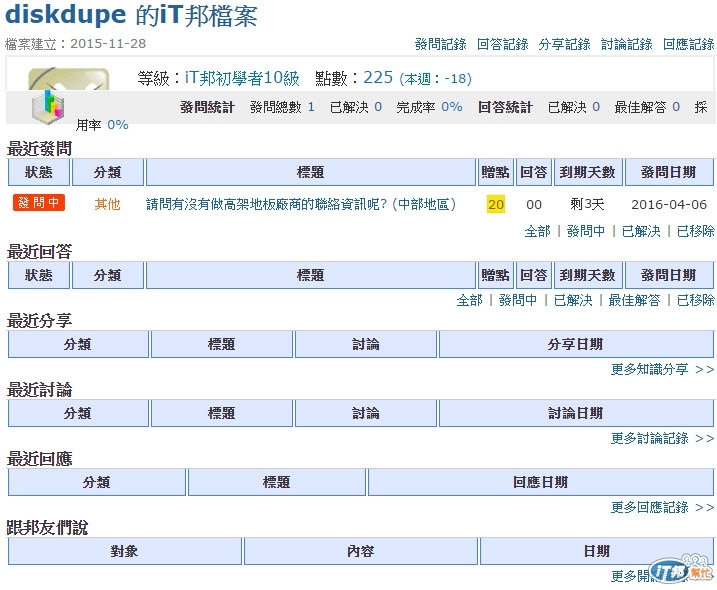Open 更多知識分享 link
The width and height of the screenshot is (717, 590).
663,369
